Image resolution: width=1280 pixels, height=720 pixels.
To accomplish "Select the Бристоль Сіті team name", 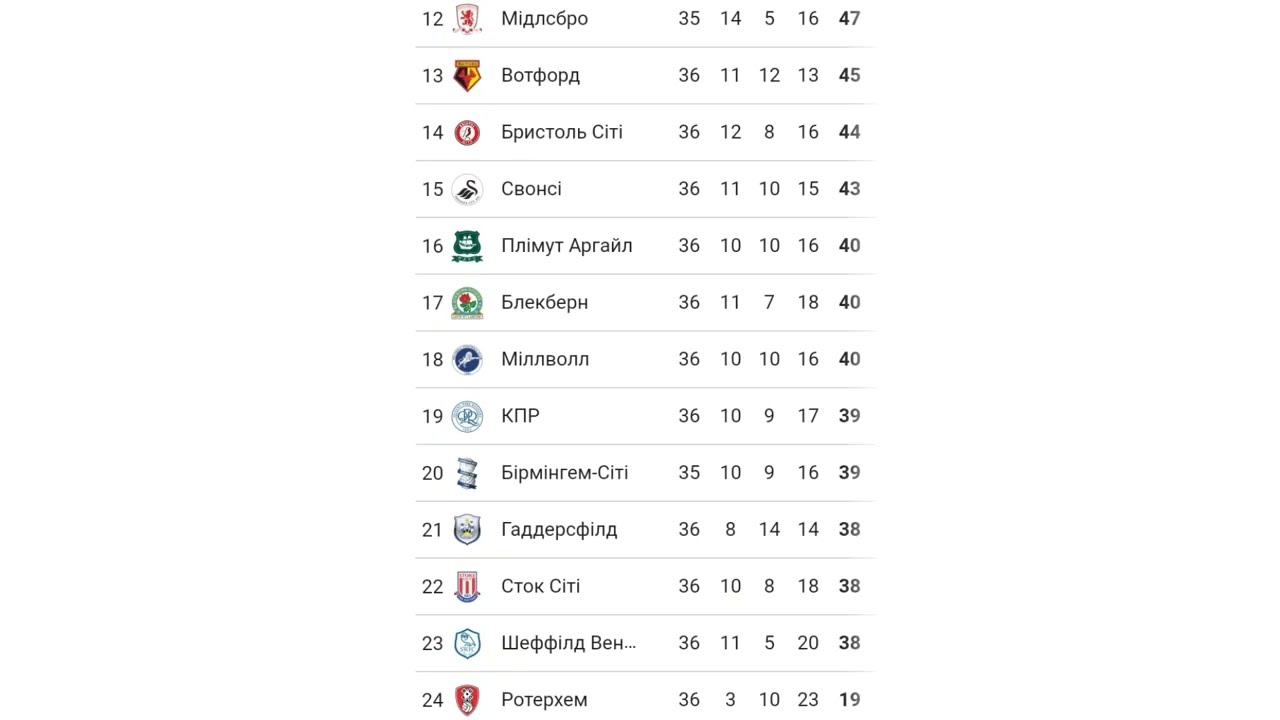I will [561, 133].
